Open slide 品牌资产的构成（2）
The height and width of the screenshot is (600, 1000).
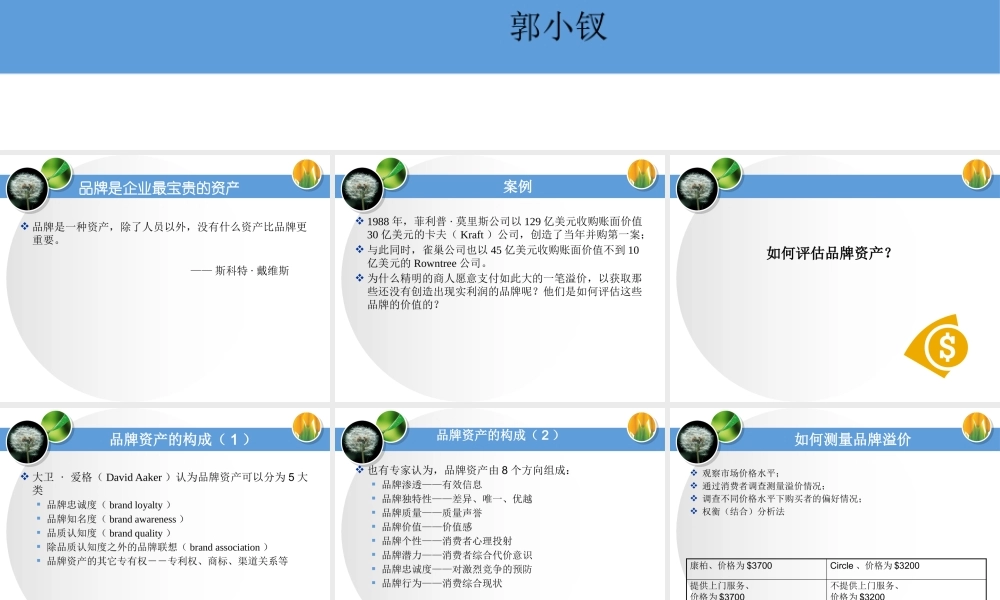tap(499, 504)
